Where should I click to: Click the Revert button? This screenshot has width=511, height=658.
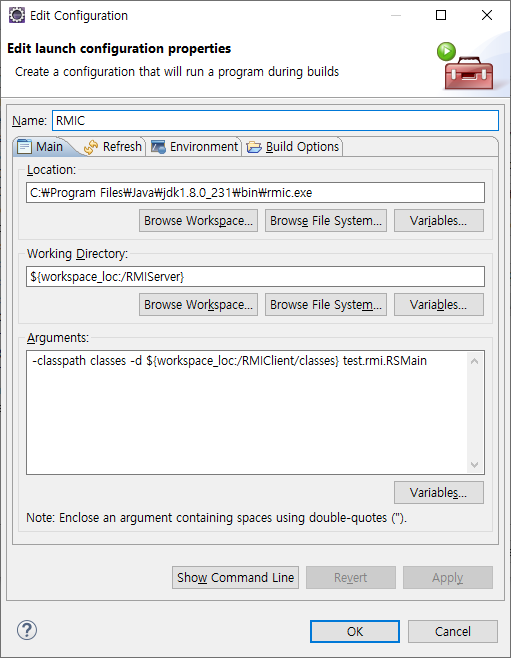(351, 578)
